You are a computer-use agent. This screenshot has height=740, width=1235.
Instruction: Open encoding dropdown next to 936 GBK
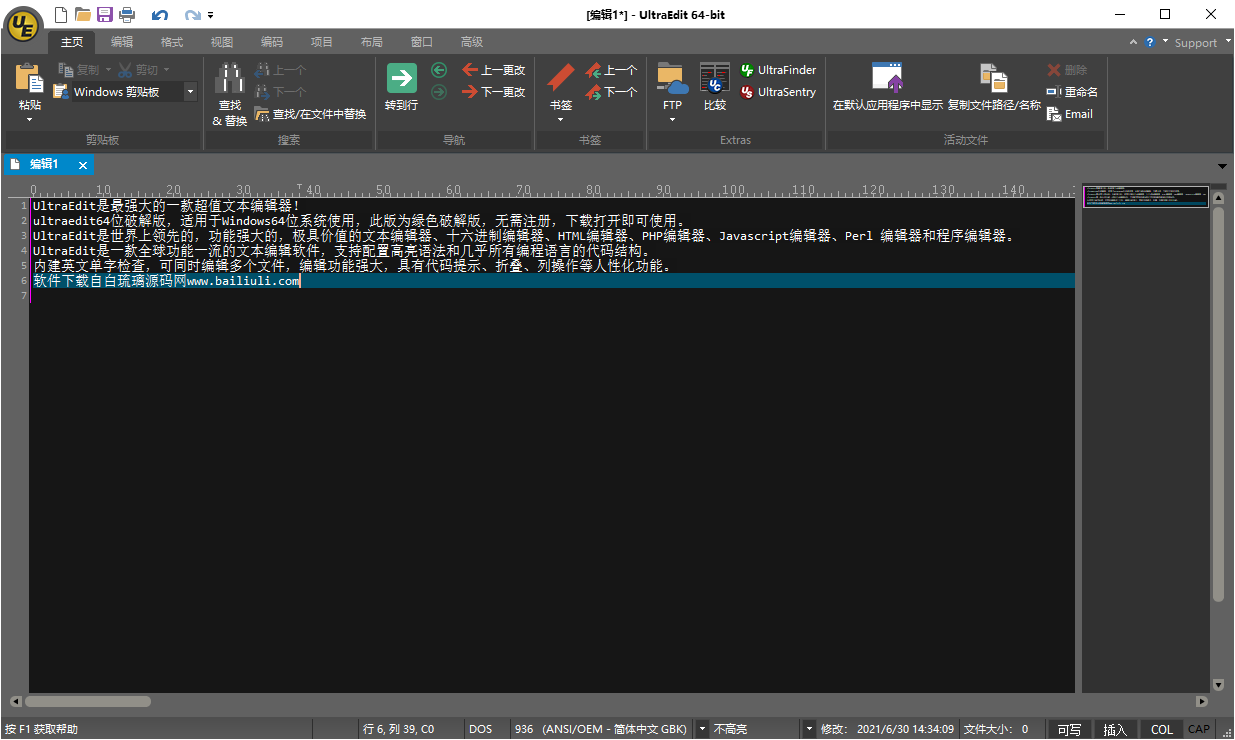(702, 730)
